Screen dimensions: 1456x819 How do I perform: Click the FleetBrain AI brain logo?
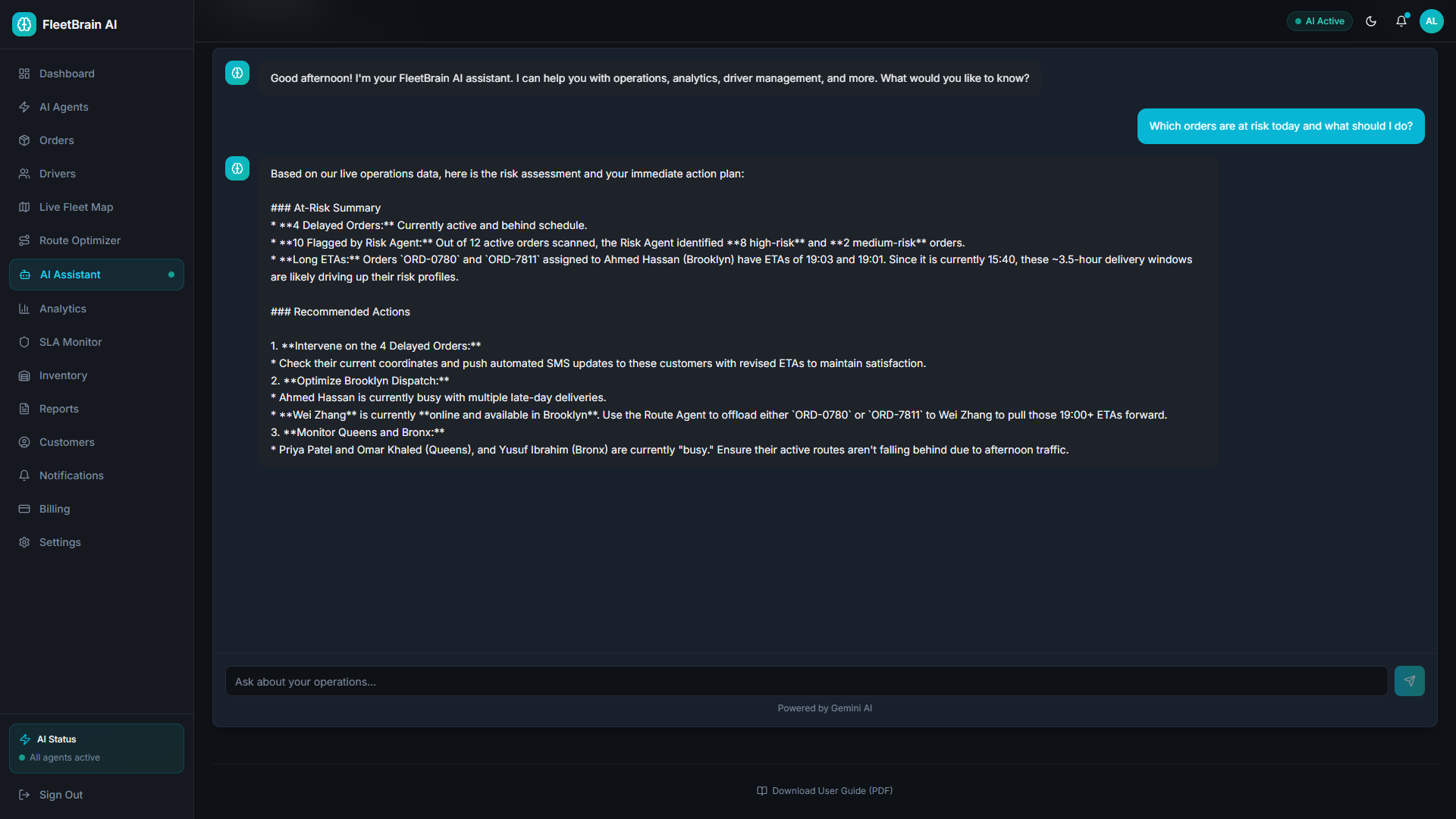pos(24,24)
